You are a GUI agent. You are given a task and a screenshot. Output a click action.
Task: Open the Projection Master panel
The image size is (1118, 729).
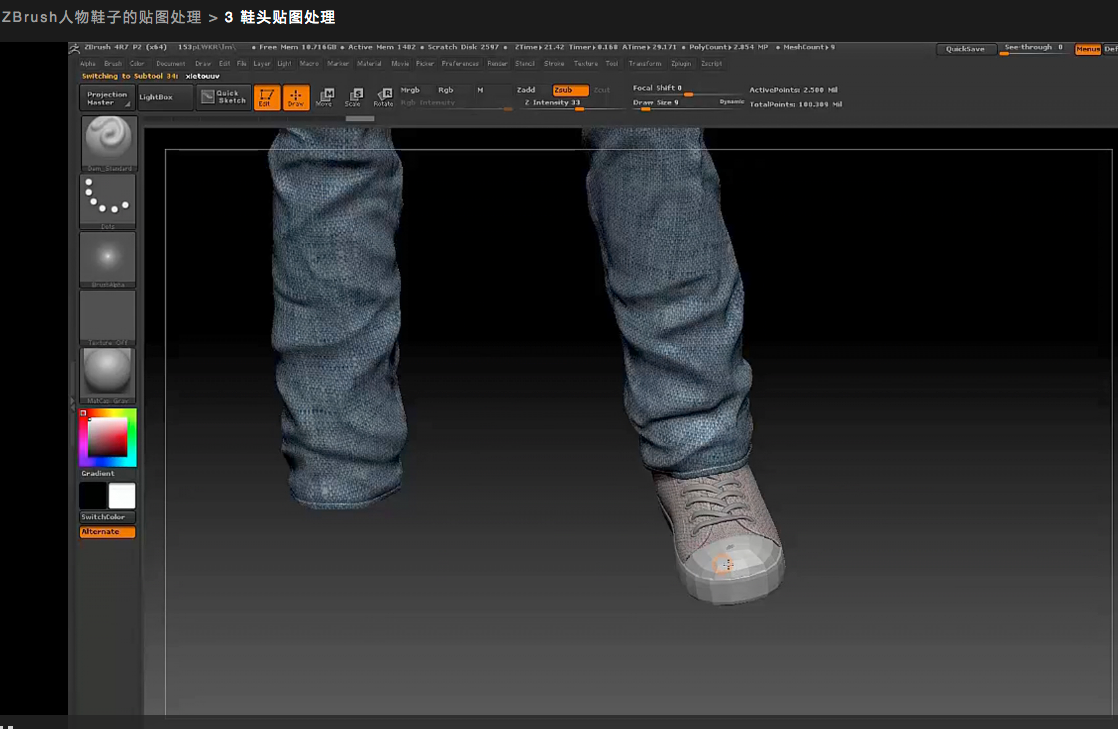coord(107,98)
